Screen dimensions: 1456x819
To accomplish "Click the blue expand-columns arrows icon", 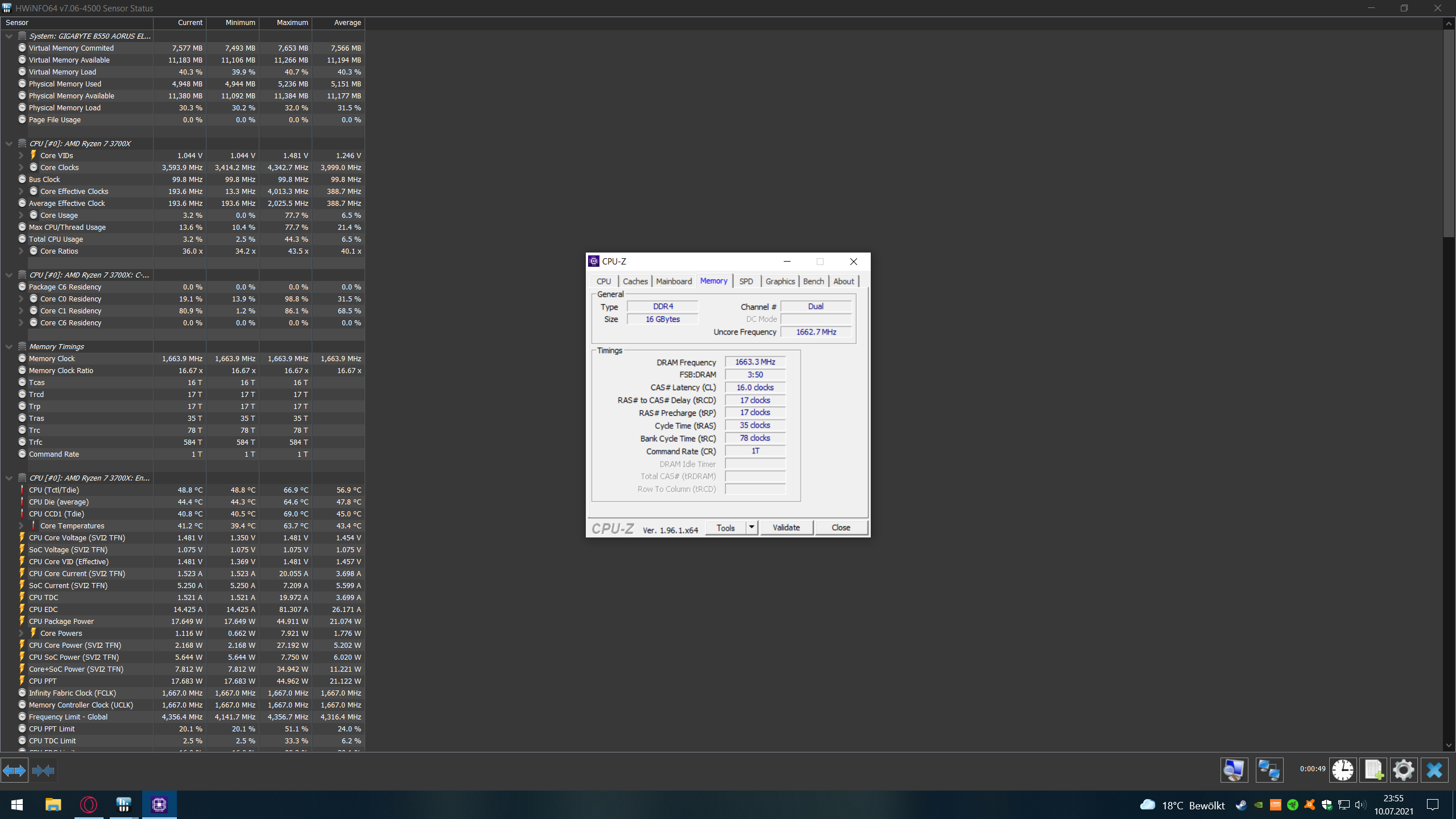I will click(x=14, y=771).
